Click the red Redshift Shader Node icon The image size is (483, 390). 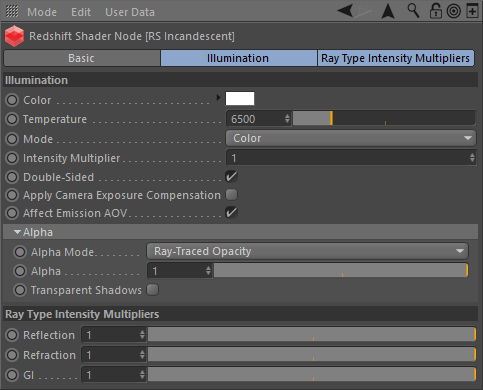(14, 36)
